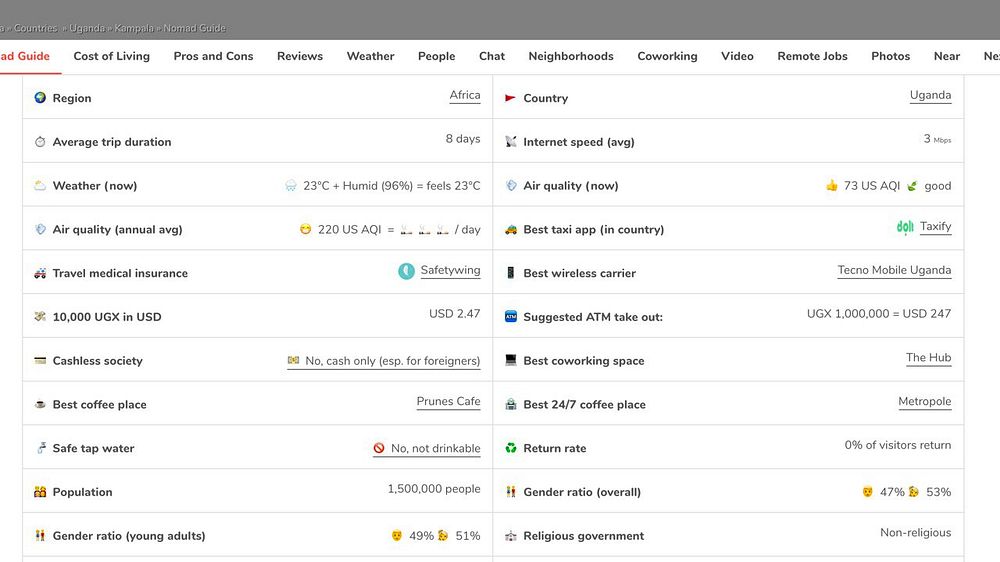The image size is (1000, 562).
Task: Switch to the Neighborhoods tab
Action: tap(571, 56)
